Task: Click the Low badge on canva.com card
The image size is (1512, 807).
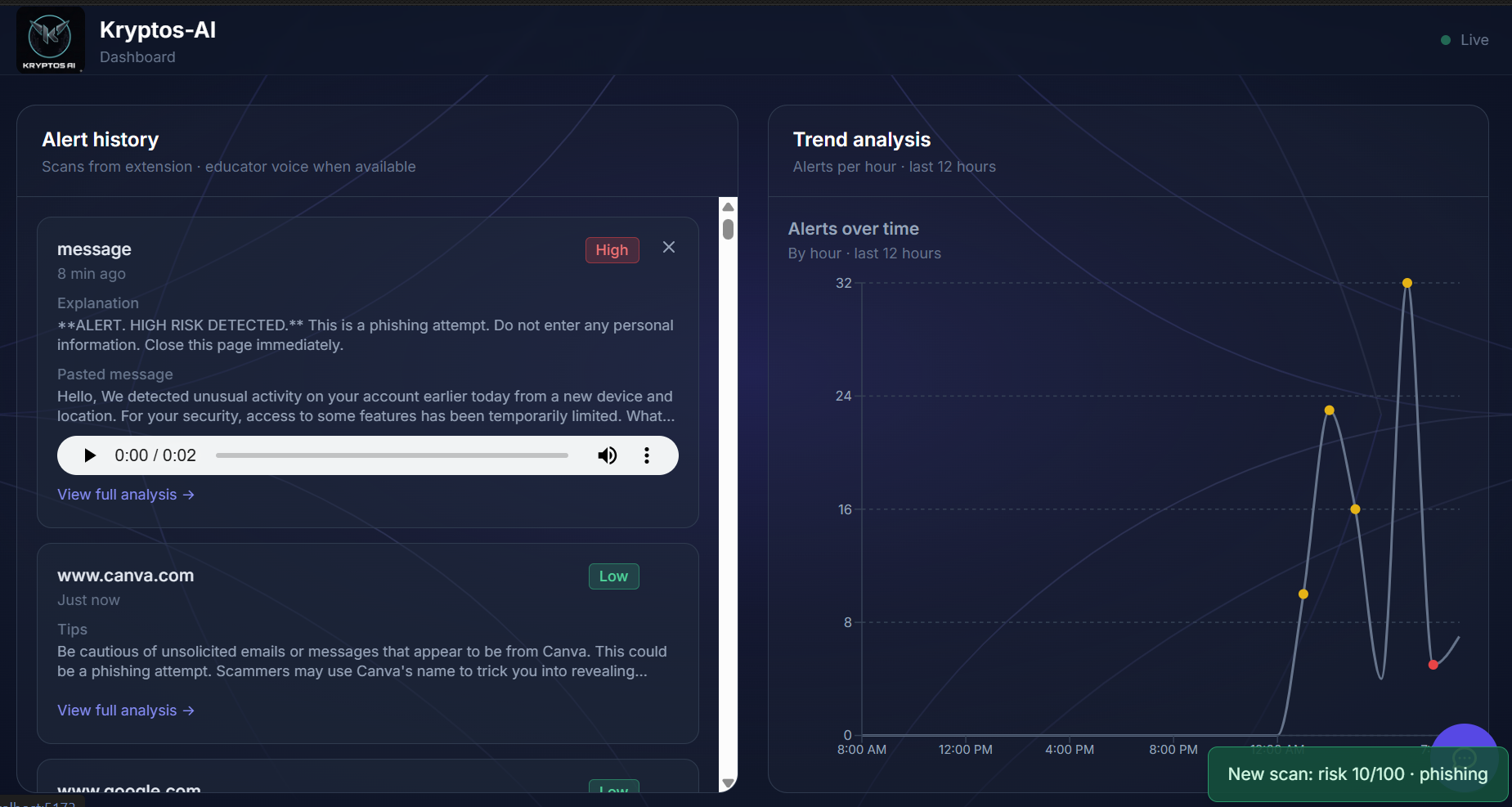Action: click(613, 576)
